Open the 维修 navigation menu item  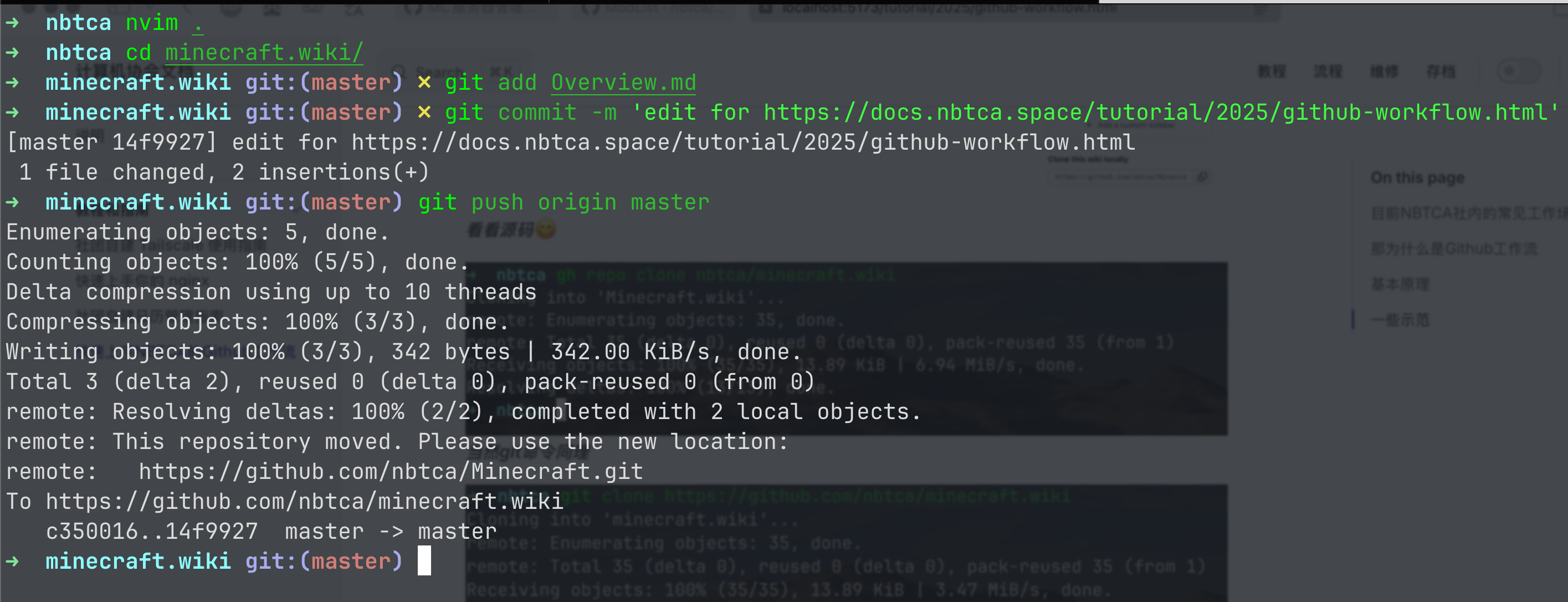tap(1383, 72)
